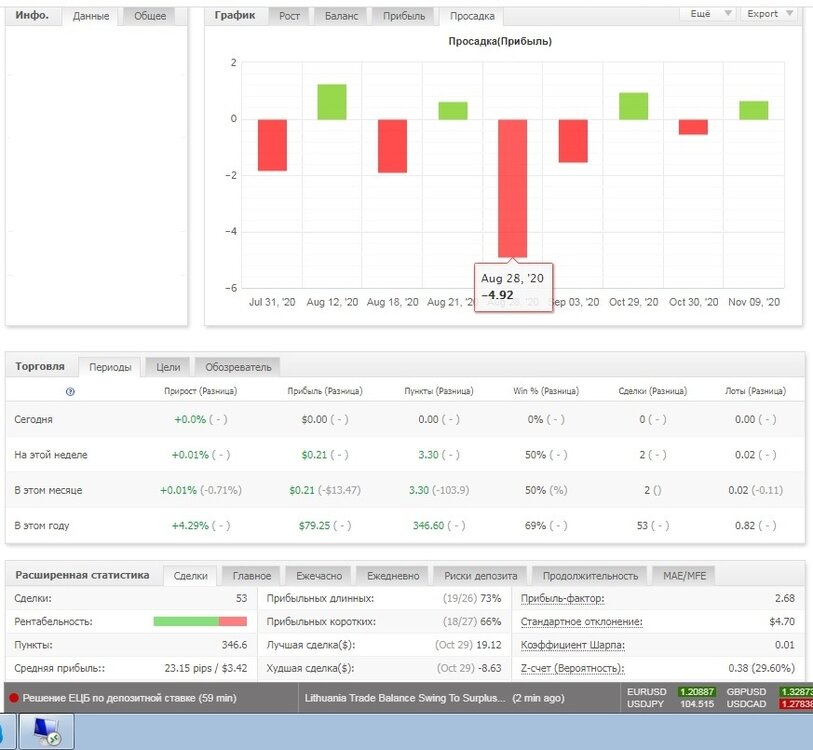
Task: Open the Ежедневно statistics tab
Action: coord(393,576)
